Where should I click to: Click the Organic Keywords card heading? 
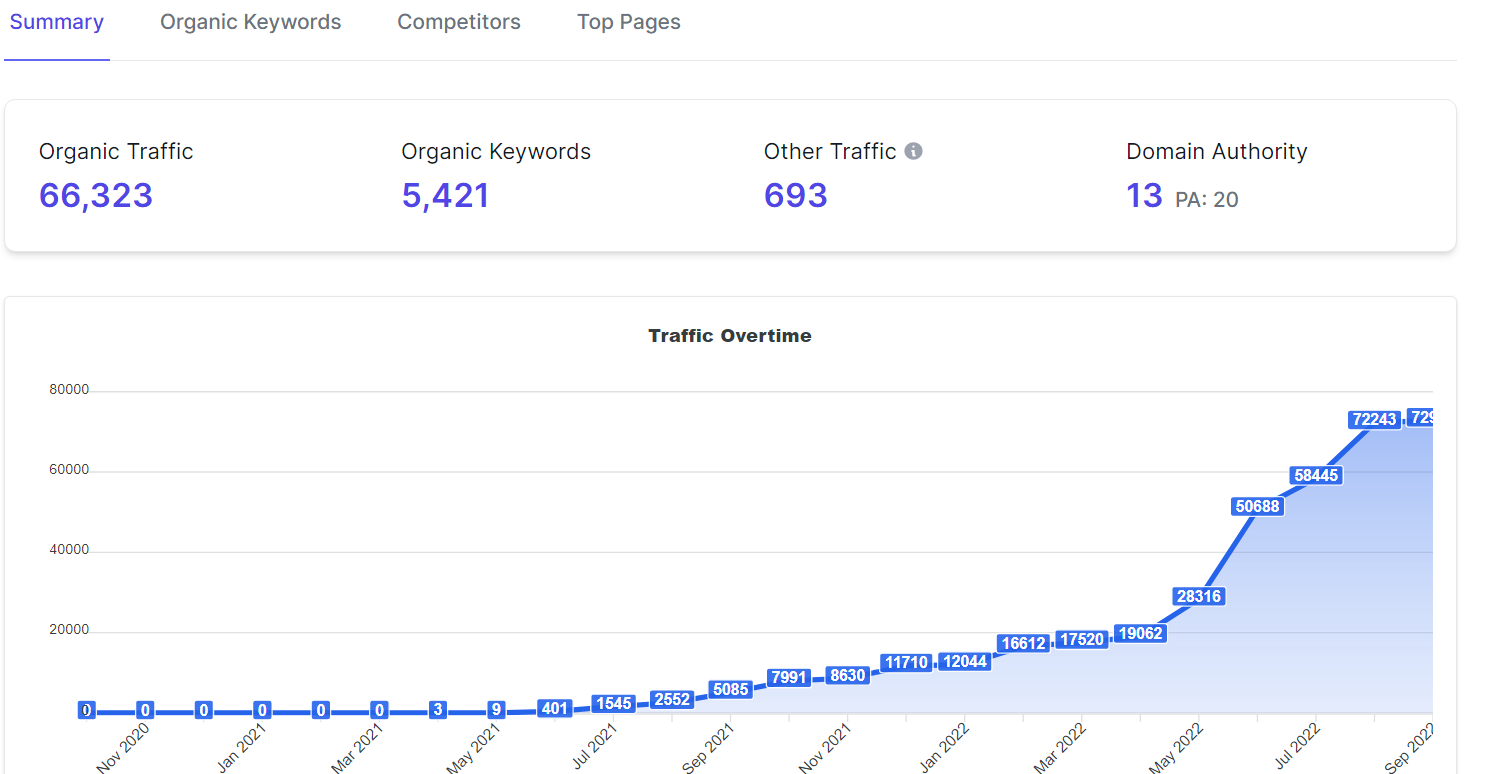496,152
